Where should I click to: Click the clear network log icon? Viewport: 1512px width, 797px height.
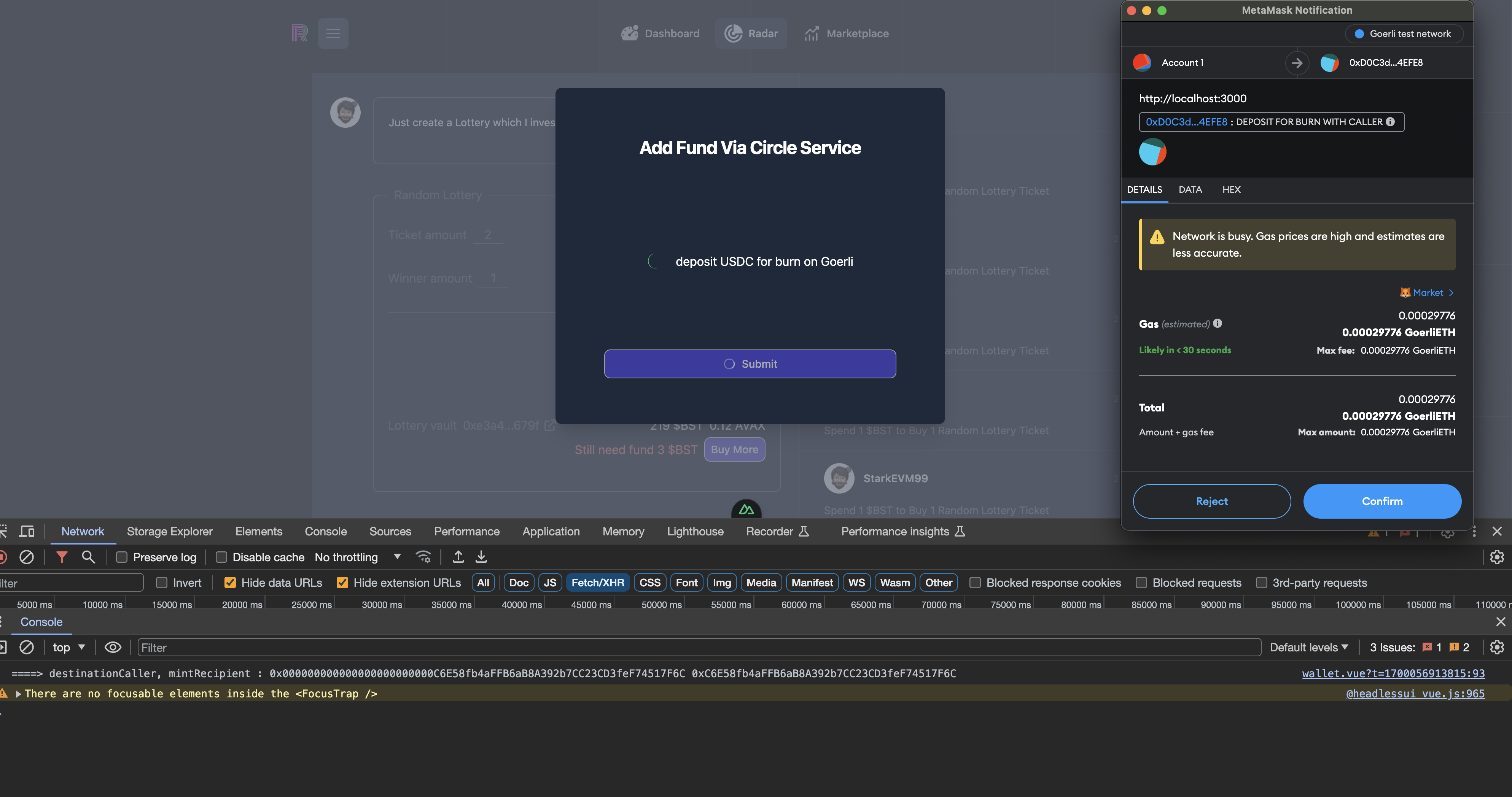pyautogui.click(x=26, y=557)
